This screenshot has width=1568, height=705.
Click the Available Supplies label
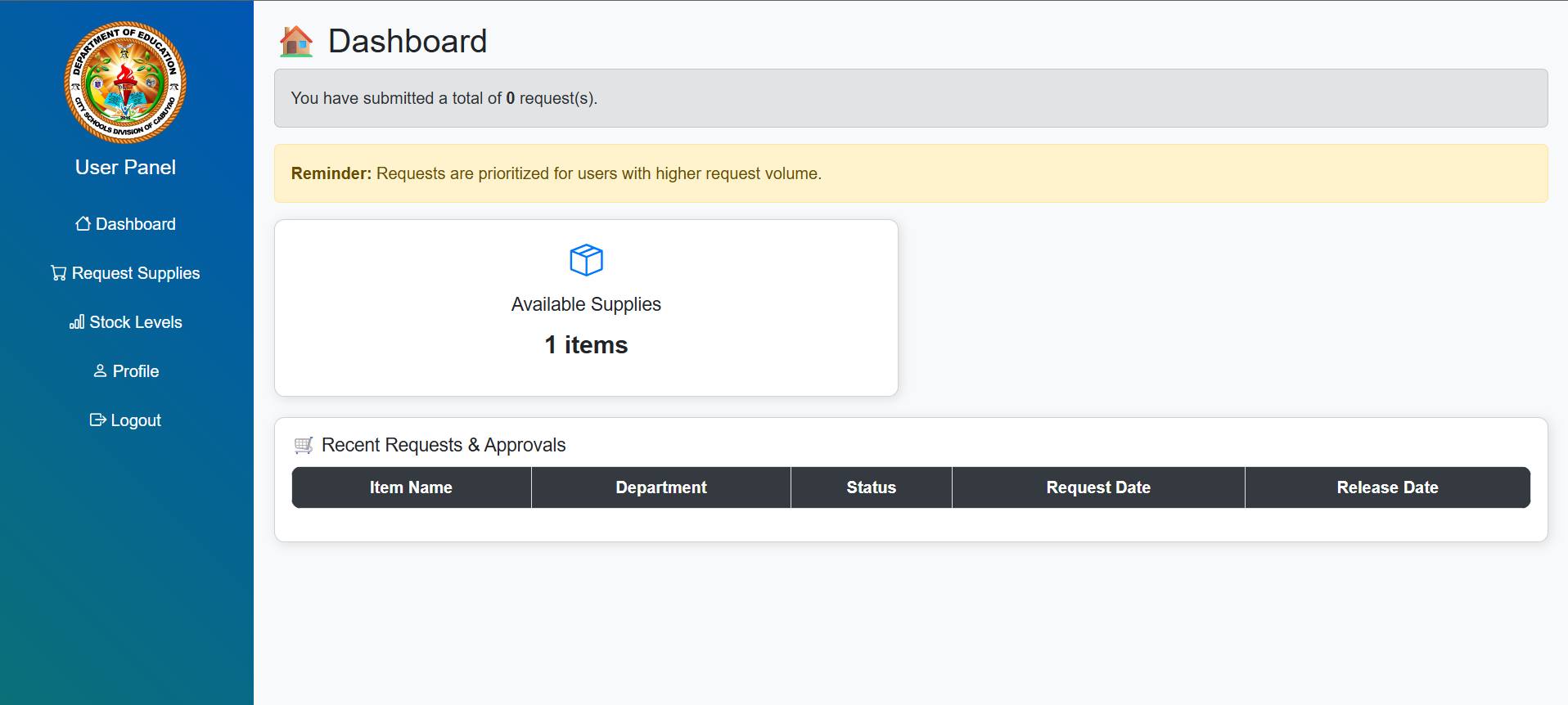586,304
